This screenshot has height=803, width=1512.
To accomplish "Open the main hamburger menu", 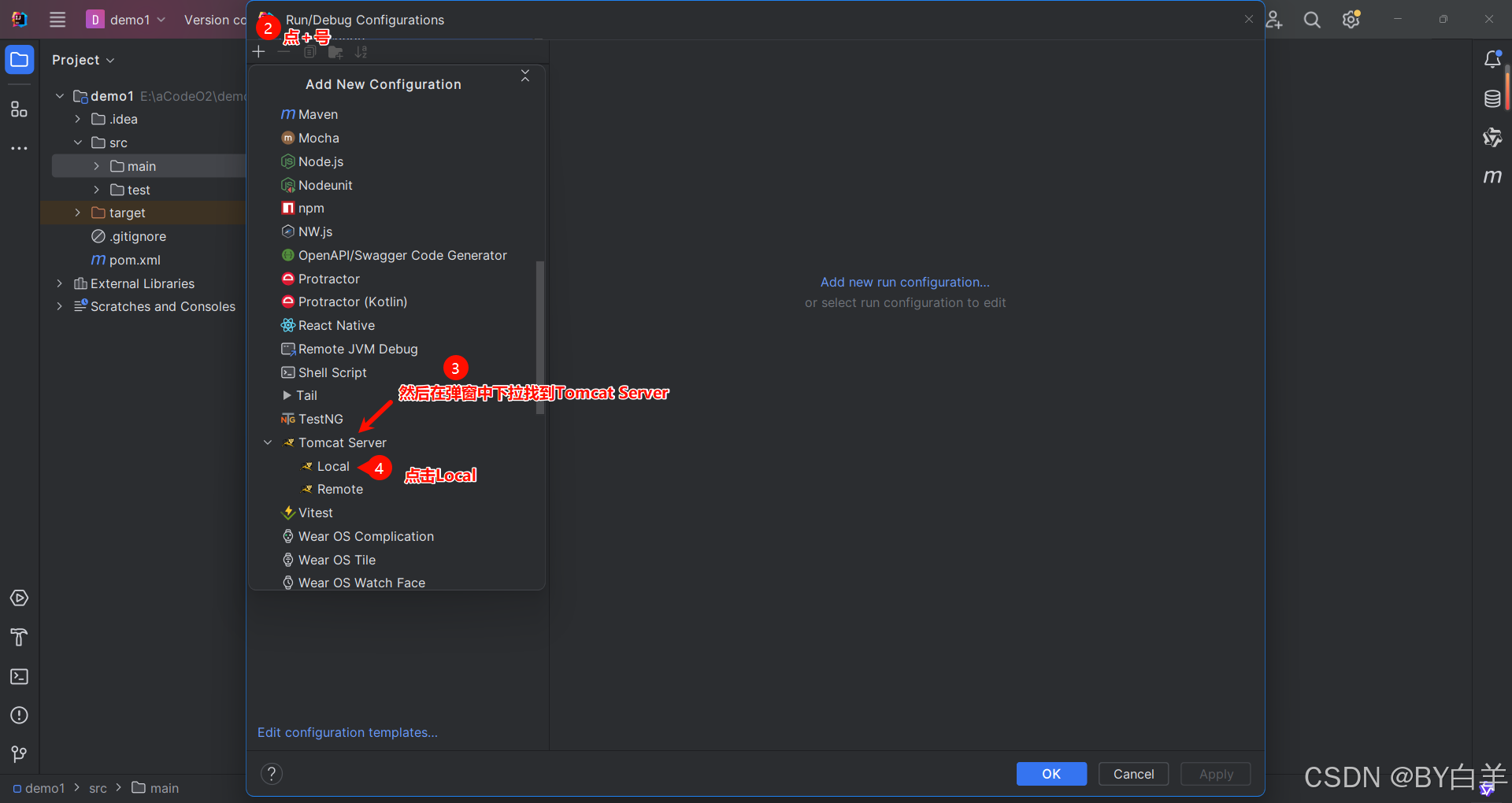I will [57, 20].
